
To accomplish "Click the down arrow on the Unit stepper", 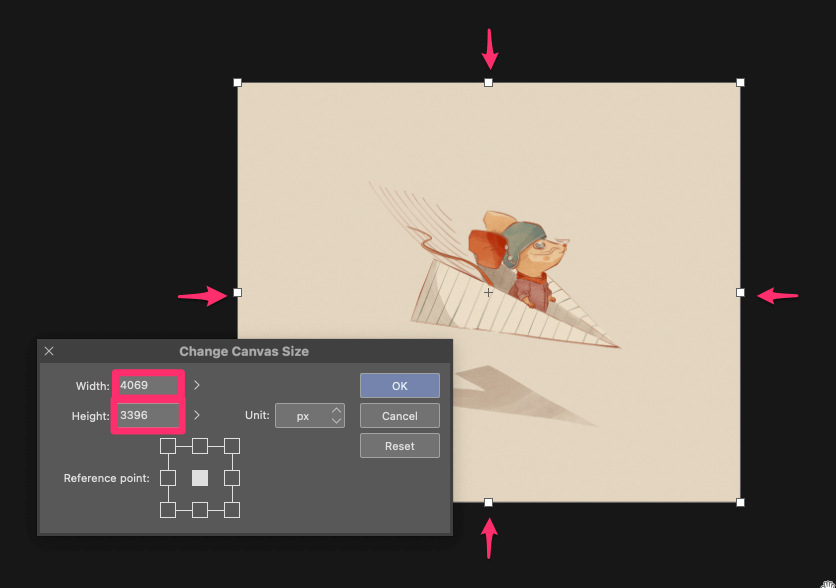I will coord(335,420).
